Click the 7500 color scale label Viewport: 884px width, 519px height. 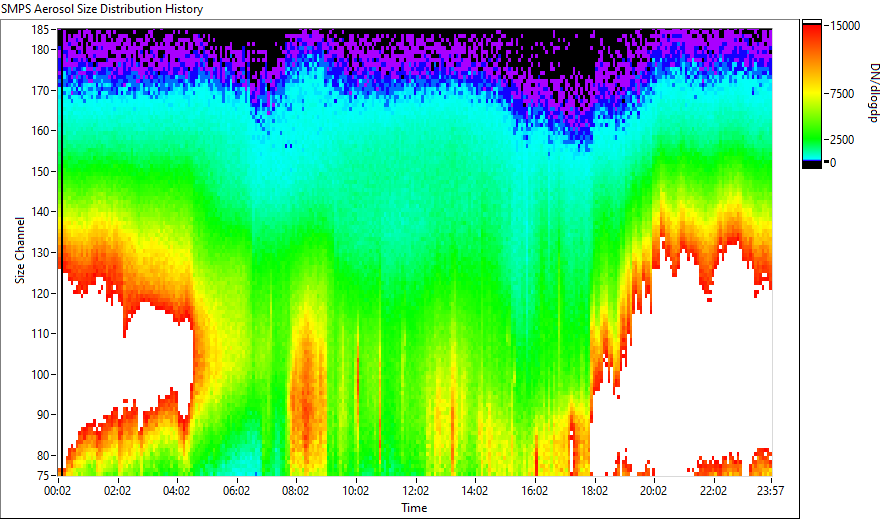click(842, 94)
